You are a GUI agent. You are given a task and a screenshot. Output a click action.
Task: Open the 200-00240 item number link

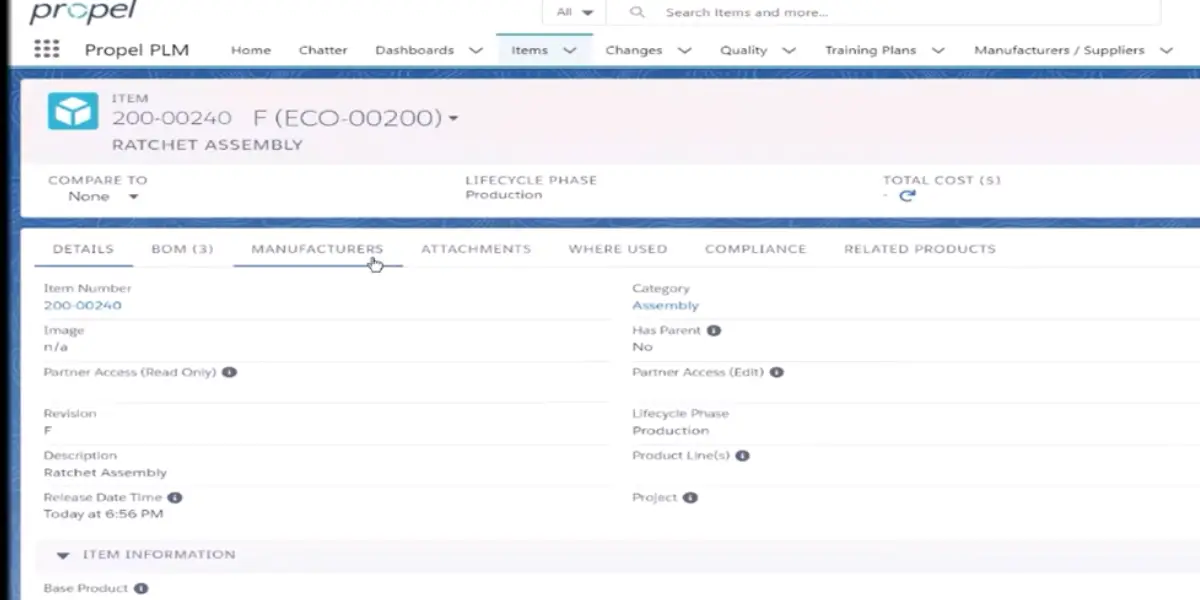(x=82, y=305)
